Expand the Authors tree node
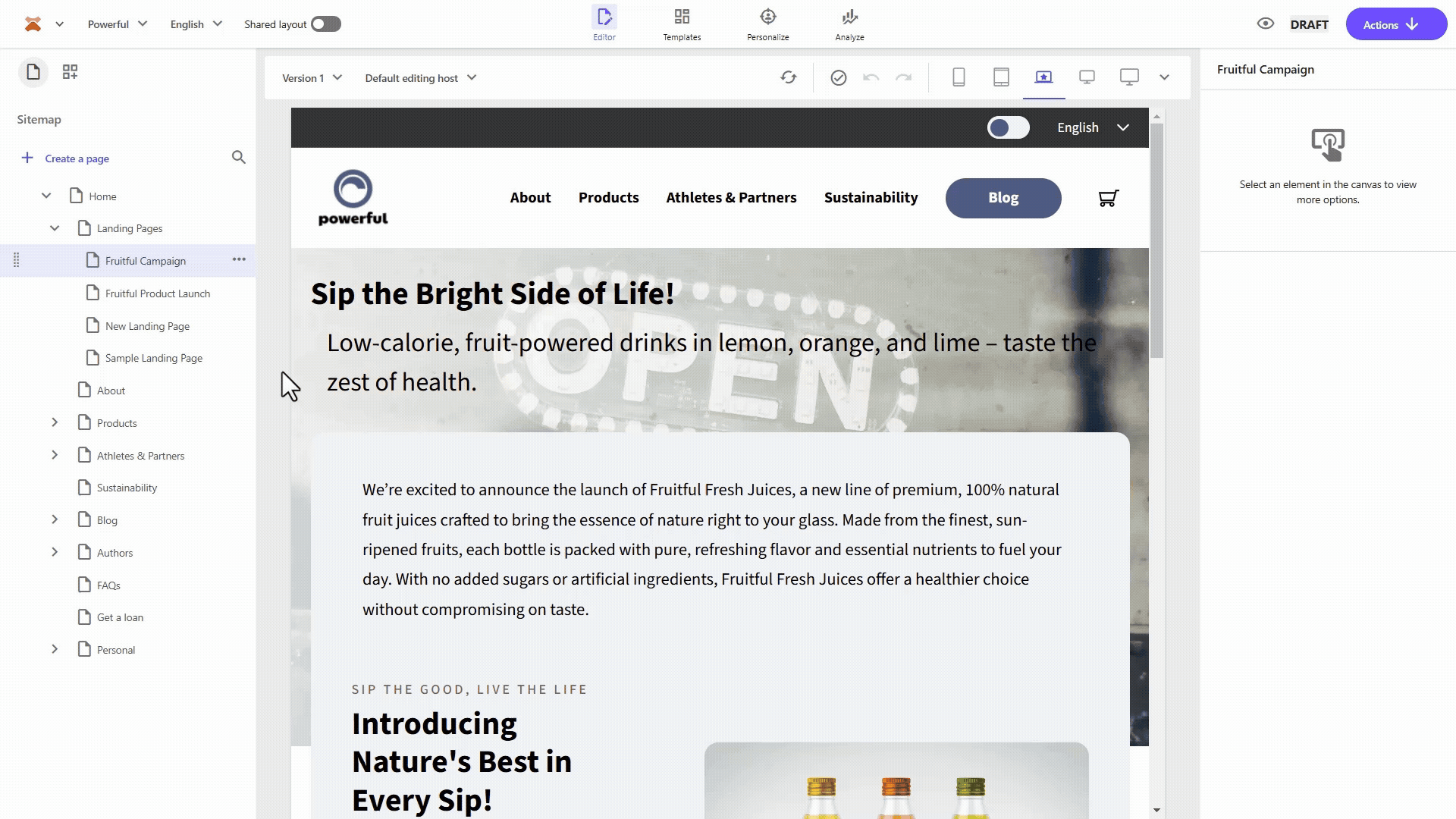The image size is (1456, 819). click(x=55, y=552)
